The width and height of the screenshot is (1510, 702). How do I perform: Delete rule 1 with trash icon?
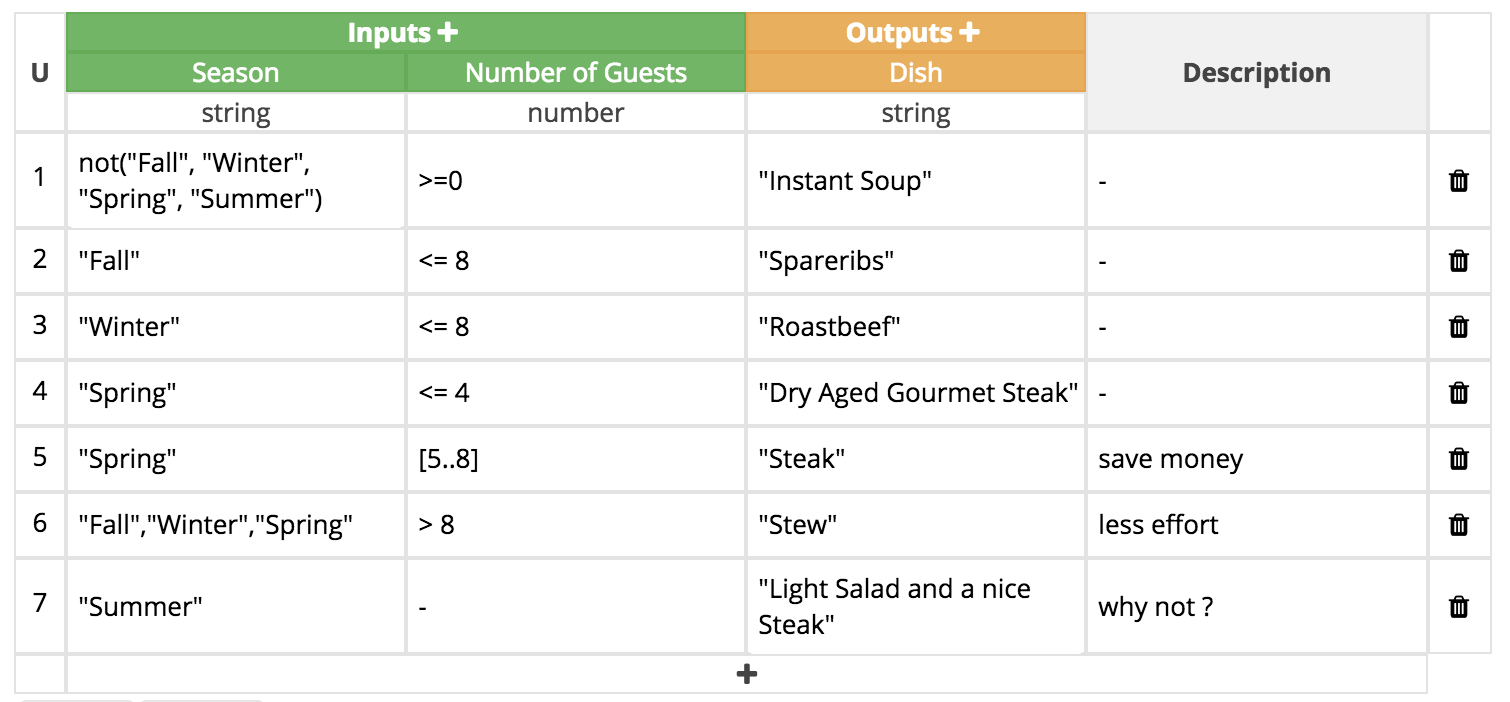(x=1459, y=181)
